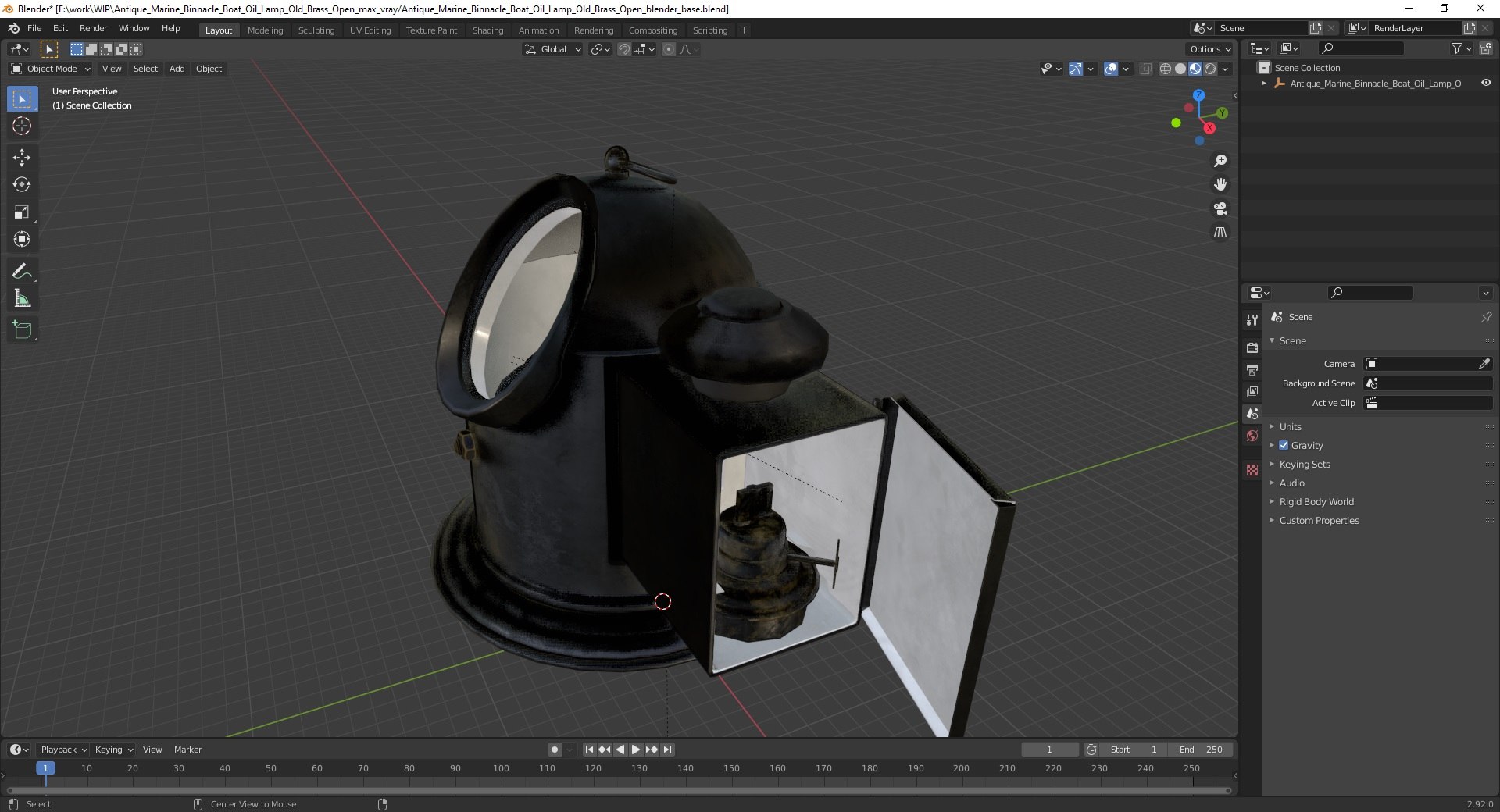Viewport: 1500px width, 812px height.
Task: Select the Scale tool
Action: click(x=22, y=212)
